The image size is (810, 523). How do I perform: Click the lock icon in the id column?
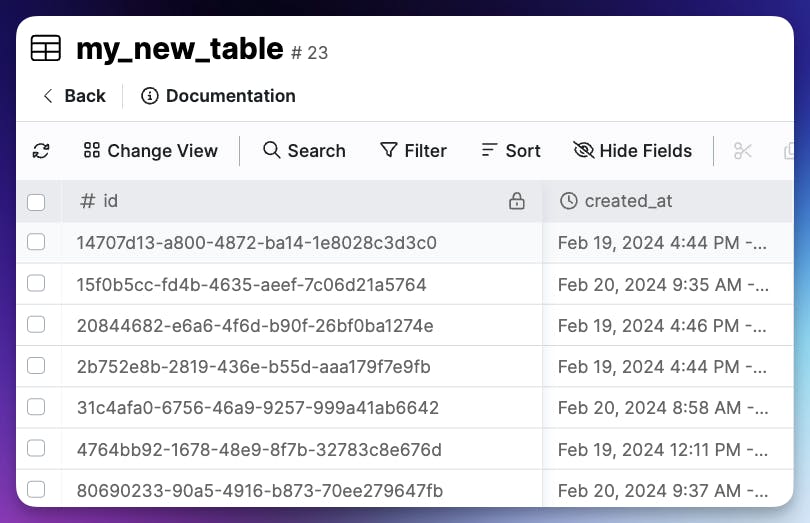517,201
